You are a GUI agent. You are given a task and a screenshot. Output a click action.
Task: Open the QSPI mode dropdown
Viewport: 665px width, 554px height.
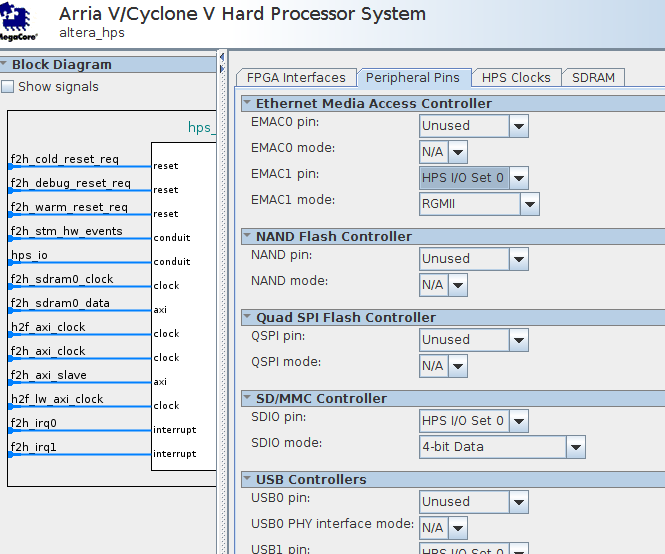click(x=443, y=366)
